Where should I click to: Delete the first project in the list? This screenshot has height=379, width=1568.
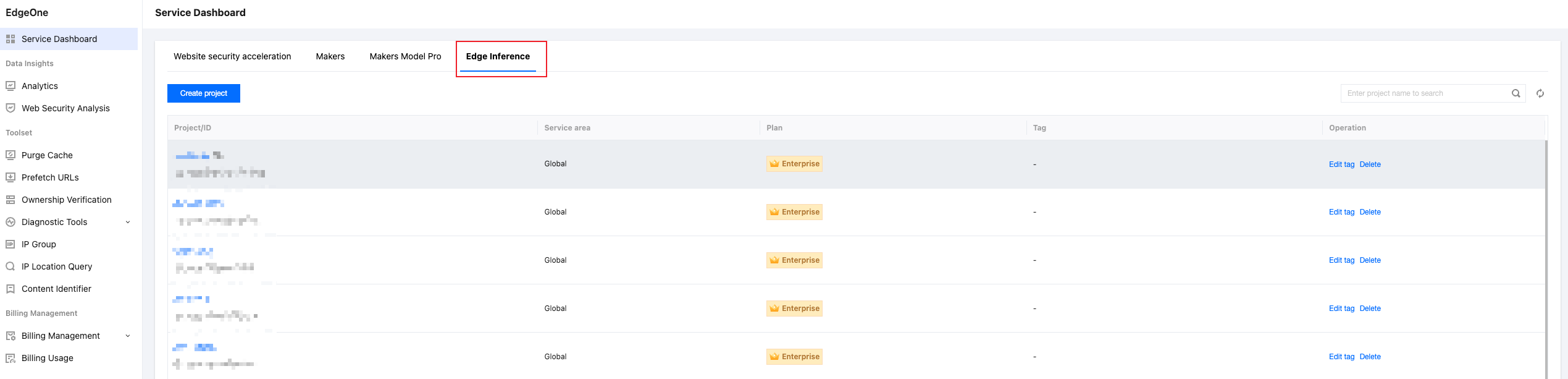point(1370,164)
